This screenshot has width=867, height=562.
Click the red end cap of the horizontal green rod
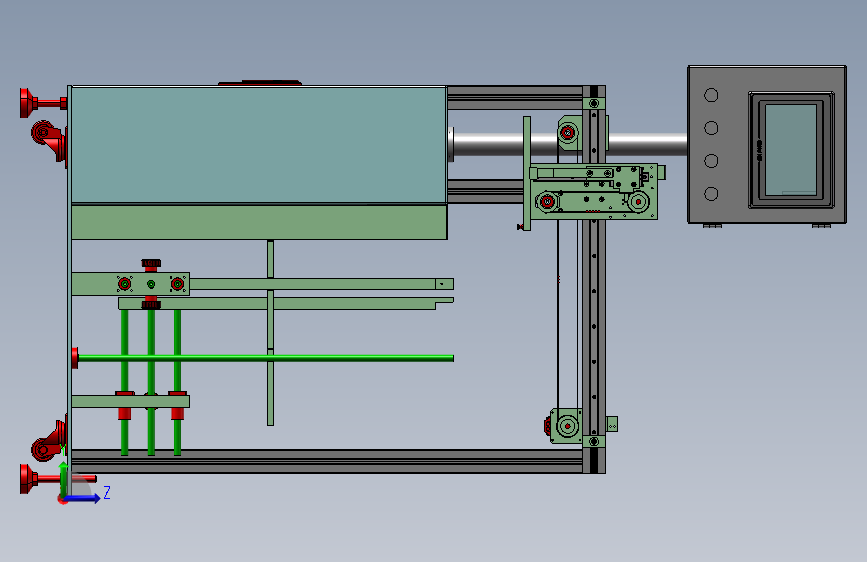(75, 358)
